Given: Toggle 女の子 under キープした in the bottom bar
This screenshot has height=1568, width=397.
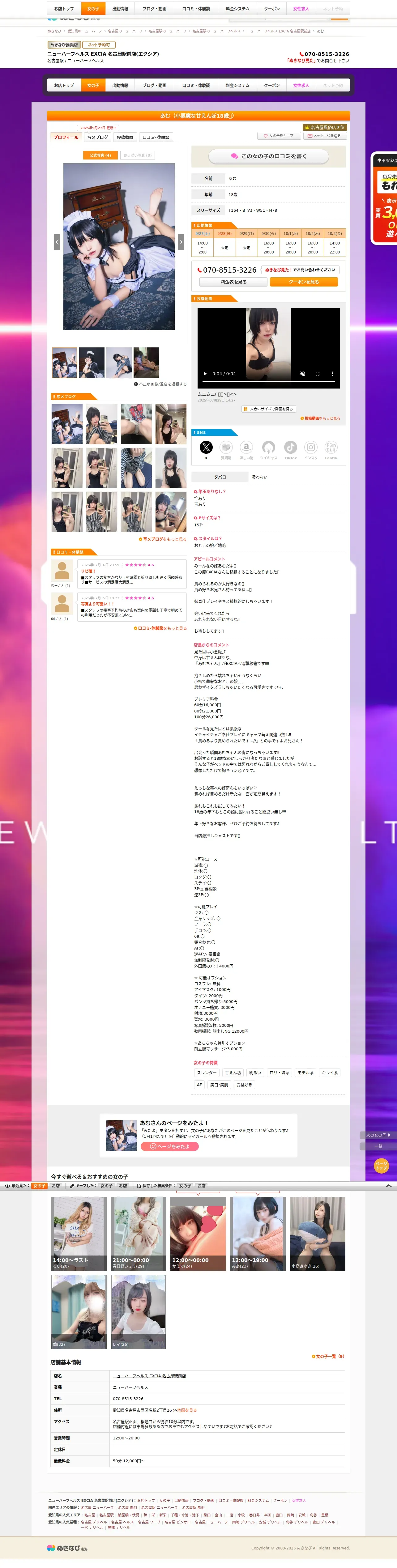Looking at the screenshot, I should coord(106,1186).
